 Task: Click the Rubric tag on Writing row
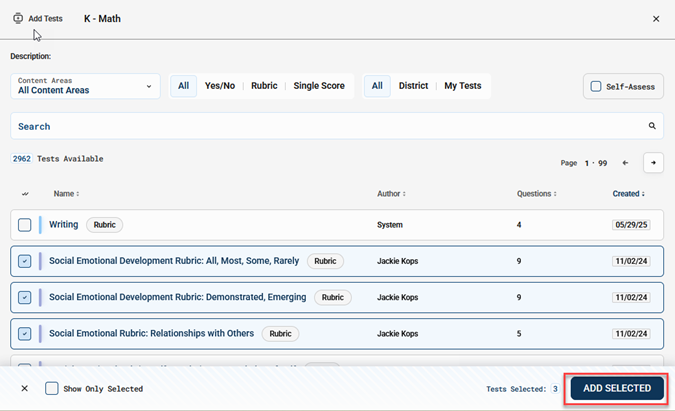[x=105, y=225]
